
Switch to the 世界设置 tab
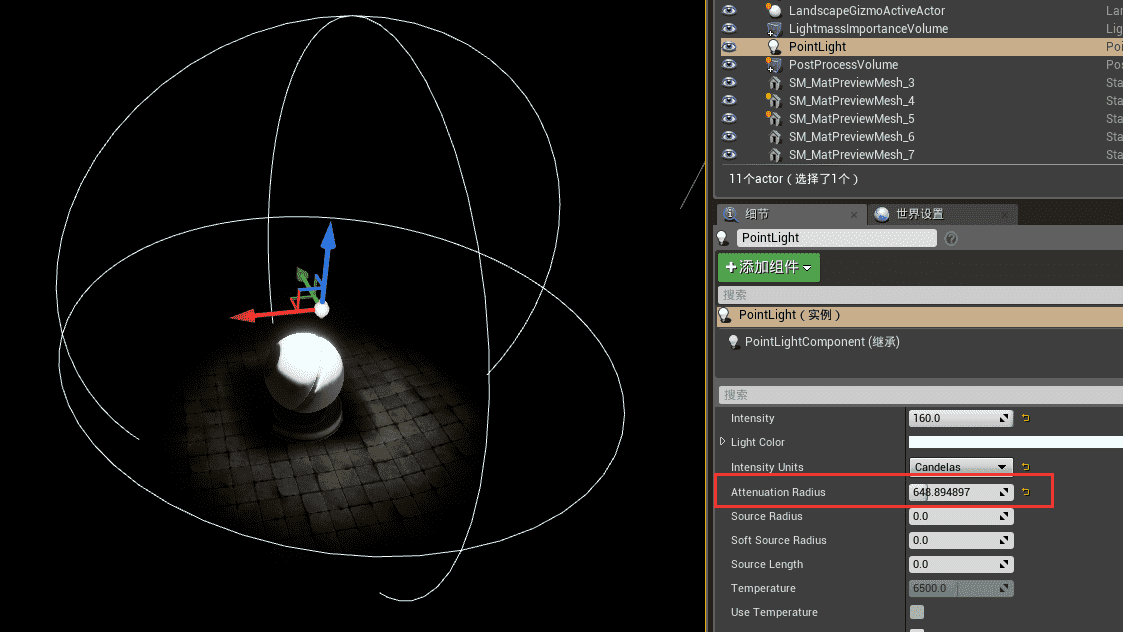919,214
